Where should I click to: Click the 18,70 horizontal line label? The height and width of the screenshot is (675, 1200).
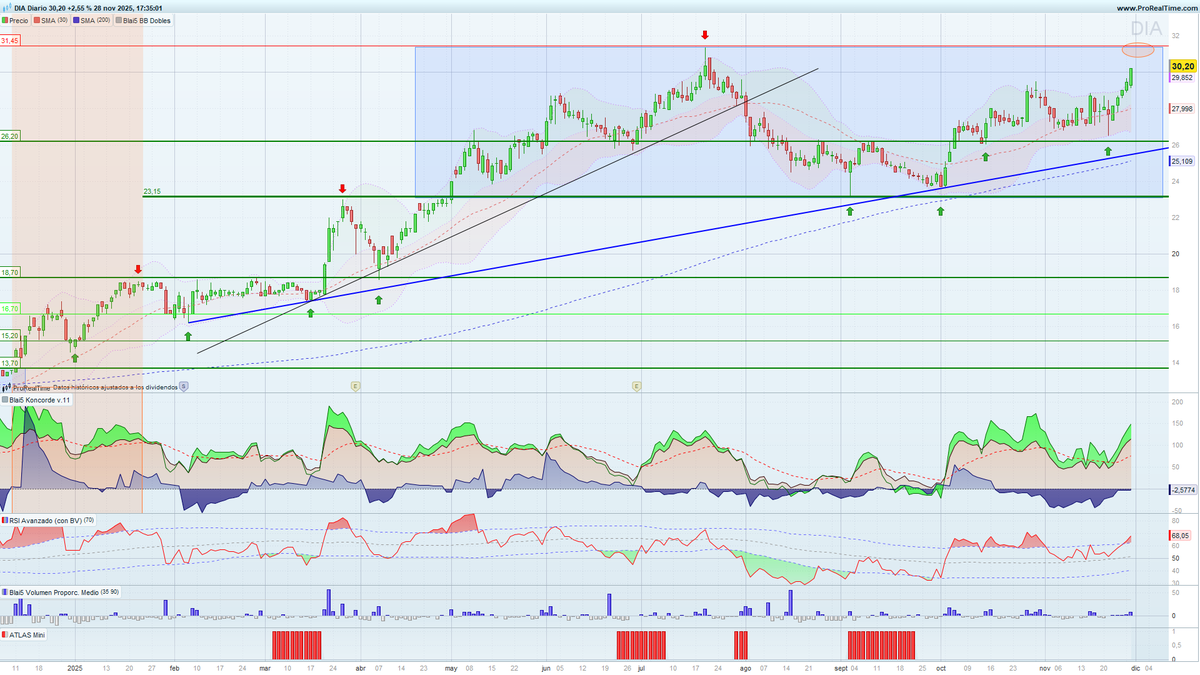coord(10,272)
